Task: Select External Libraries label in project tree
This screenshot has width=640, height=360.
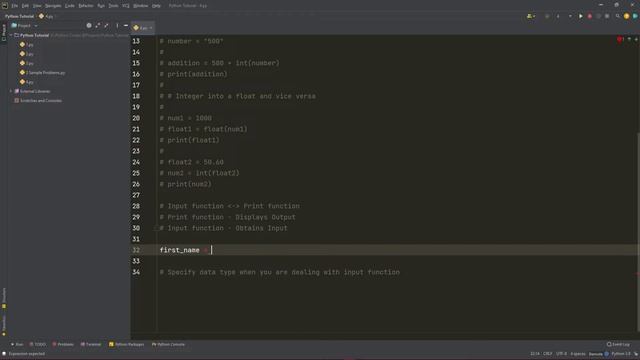Action: coord(35,91)
